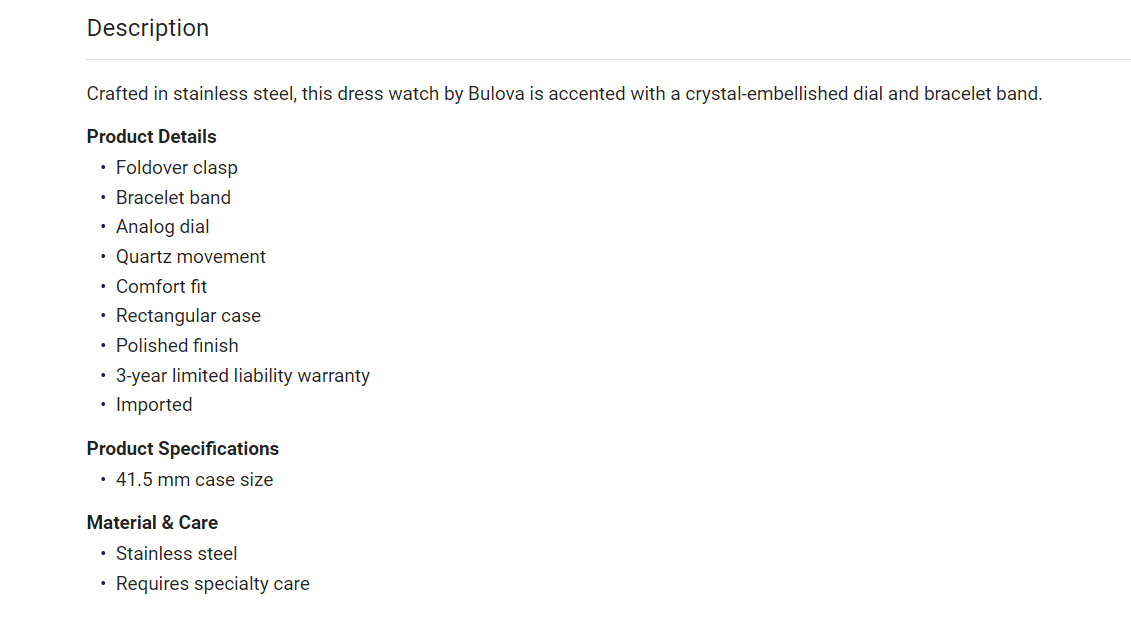Click the 3-year limited liability warranty text
This screenshot has width=1131, height=626.
pyautogui.click(x=242, y=375)
